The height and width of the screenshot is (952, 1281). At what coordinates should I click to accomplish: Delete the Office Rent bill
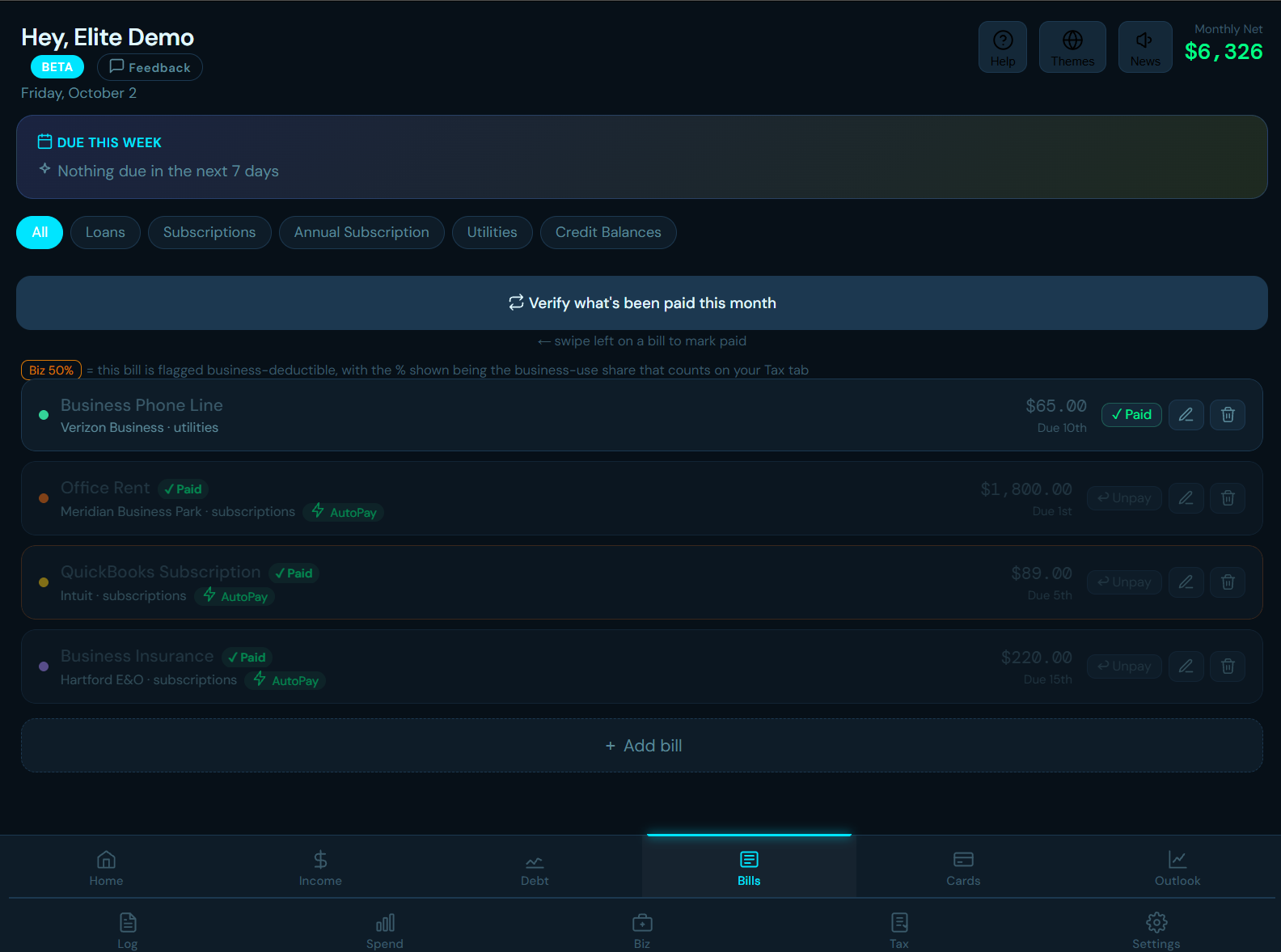coord(1228,498)
